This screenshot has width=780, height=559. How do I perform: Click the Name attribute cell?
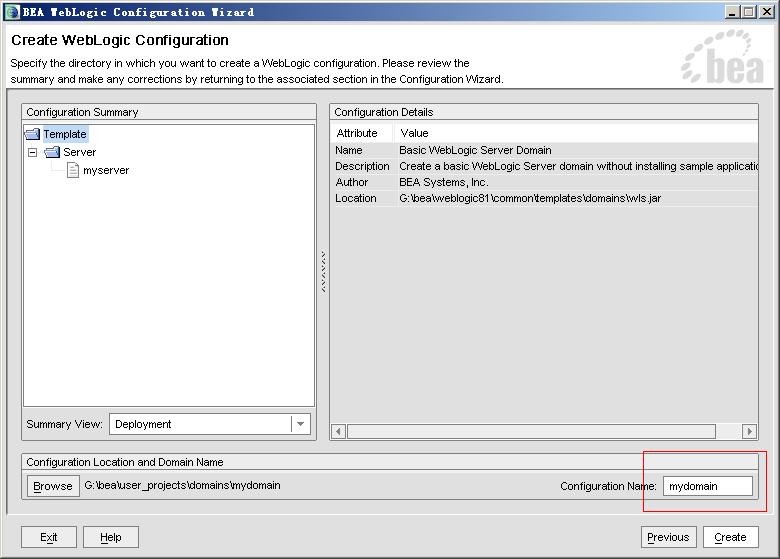point(363,150)
